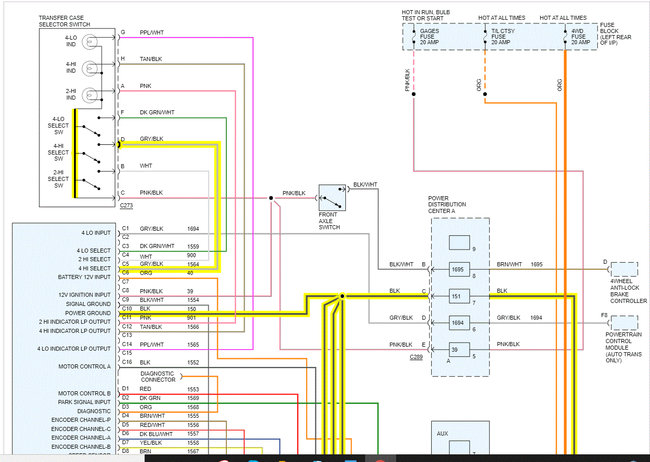Screen dimensions: 650x462
Task: Click HOT IN RUN, BULB TEST OR START text
Action: pyautogui.click(x=426, y=15)
